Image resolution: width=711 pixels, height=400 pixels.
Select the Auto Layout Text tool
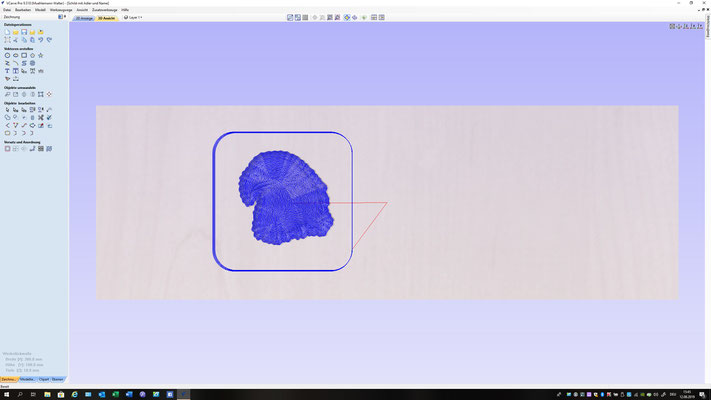(x=15, y=71)
